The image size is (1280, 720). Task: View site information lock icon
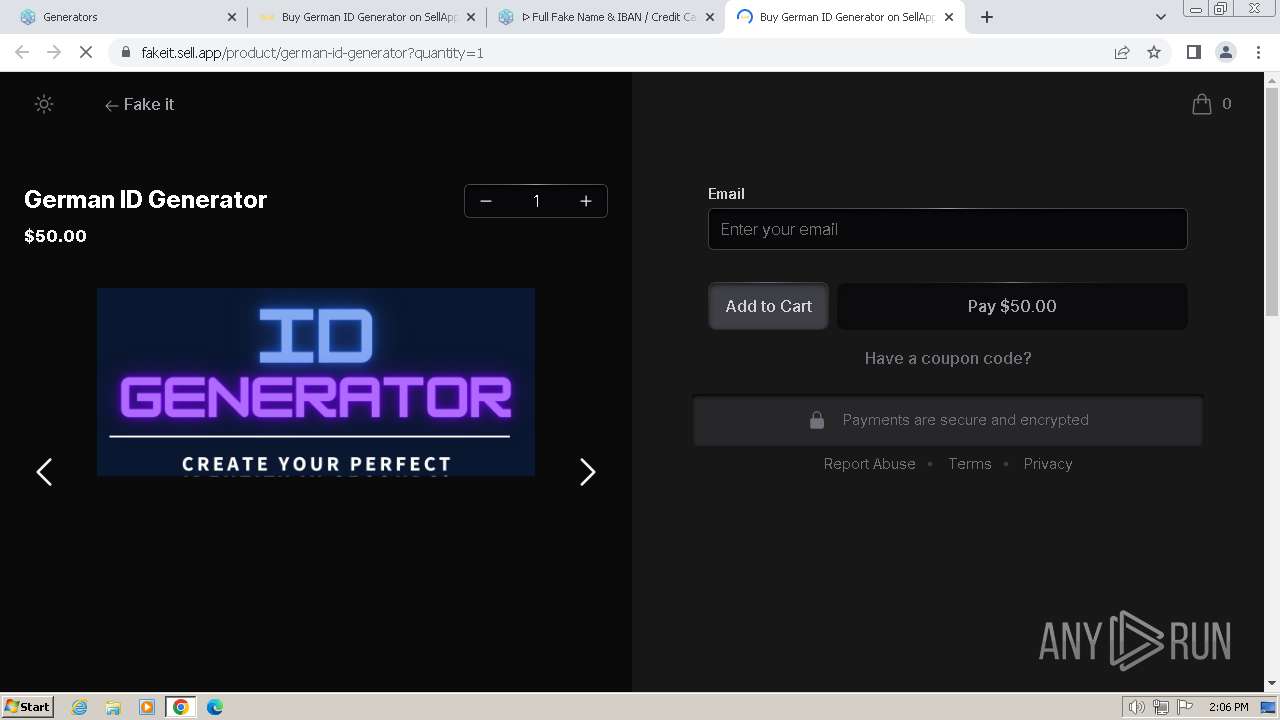pyautogui.click(x=125, y=52)
